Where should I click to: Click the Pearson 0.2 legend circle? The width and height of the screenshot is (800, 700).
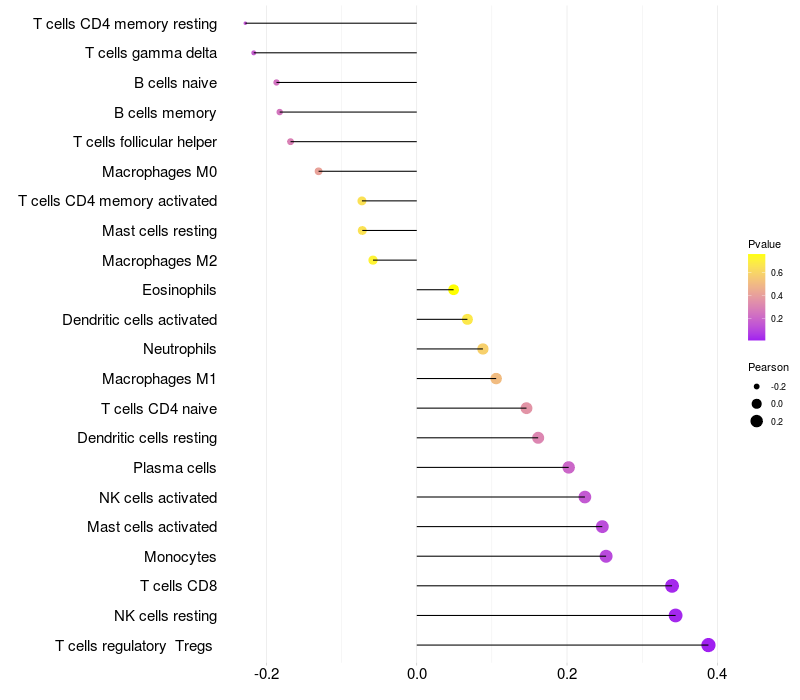pos(757,421)
